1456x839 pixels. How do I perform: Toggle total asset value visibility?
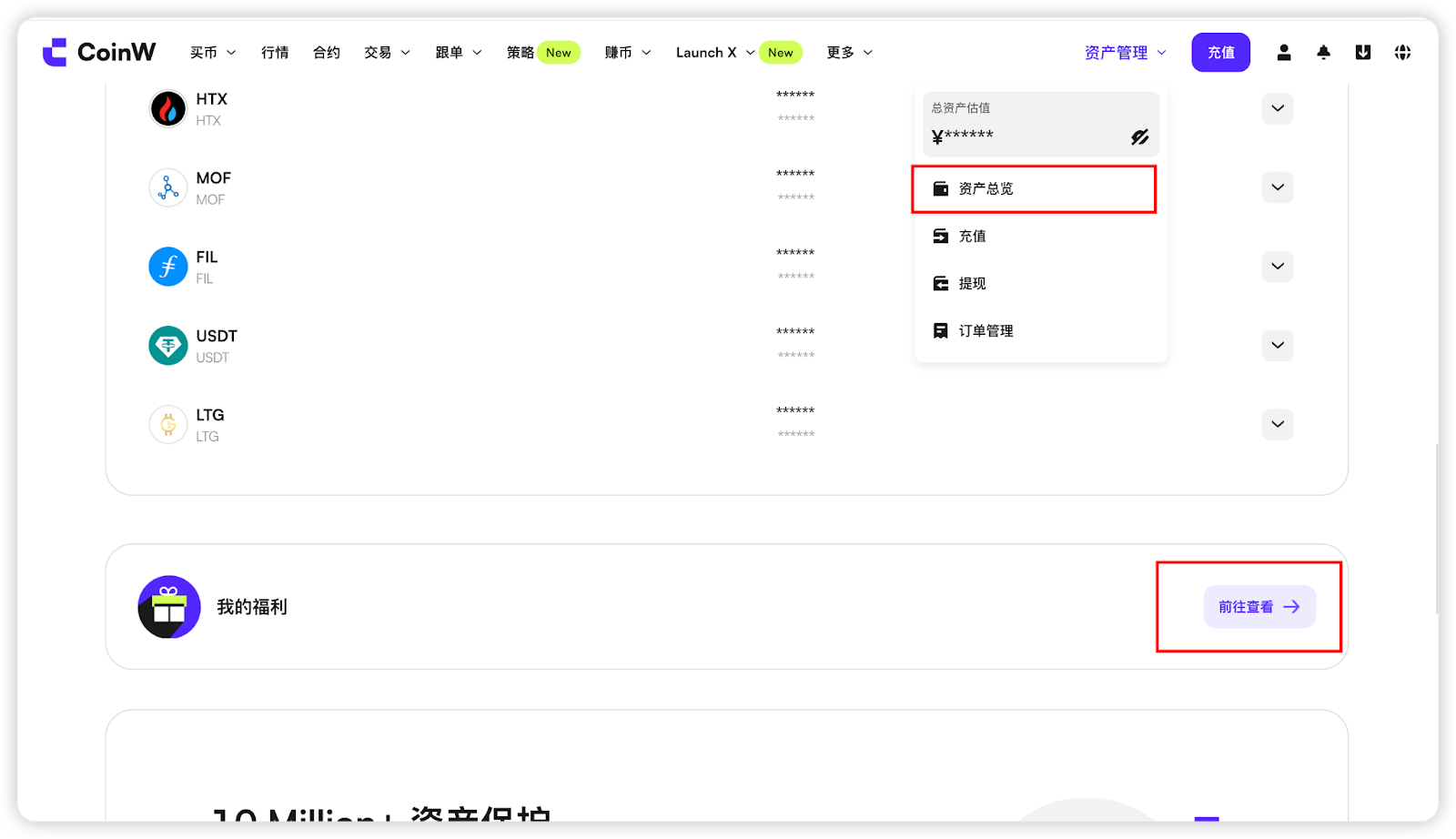click(1139, 137)
